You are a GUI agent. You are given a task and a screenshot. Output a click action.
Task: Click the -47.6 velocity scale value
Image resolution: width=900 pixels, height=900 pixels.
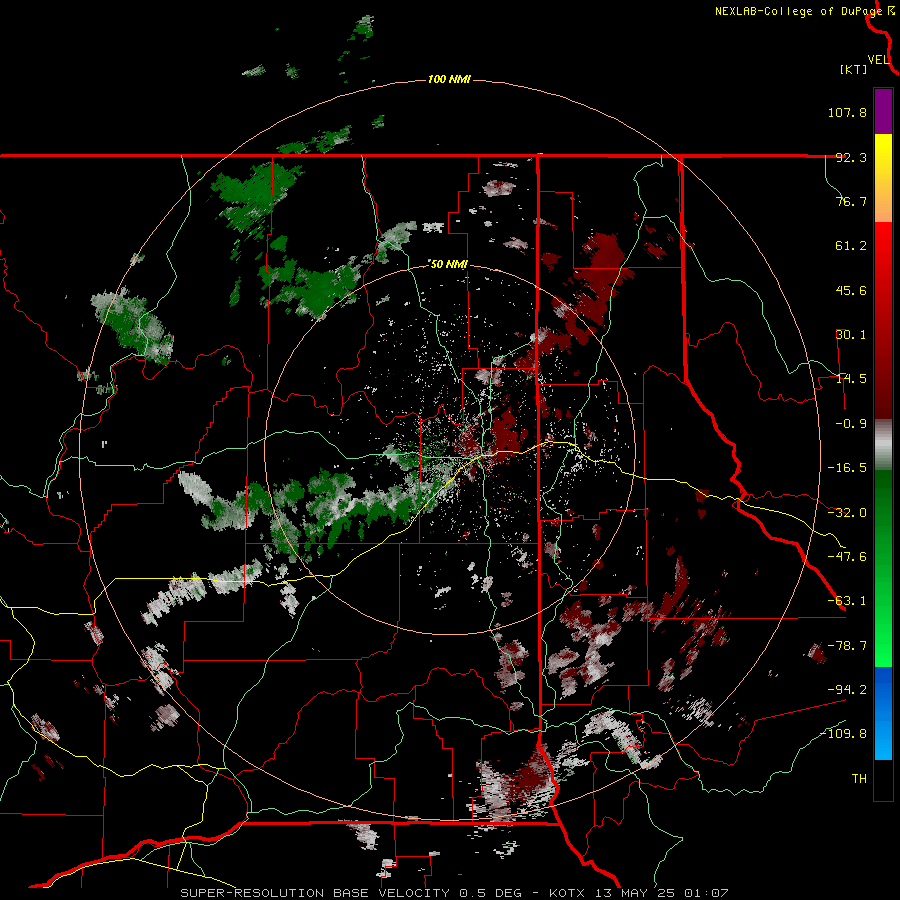pyautogui.click(x=847, y=557)
